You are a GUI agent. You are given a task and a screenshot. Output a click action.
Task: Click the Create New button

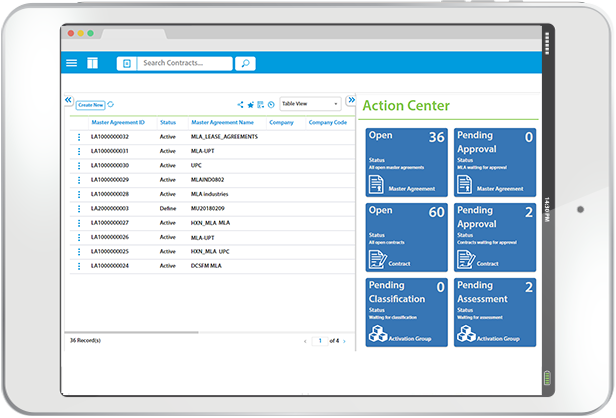click(90, 104)
